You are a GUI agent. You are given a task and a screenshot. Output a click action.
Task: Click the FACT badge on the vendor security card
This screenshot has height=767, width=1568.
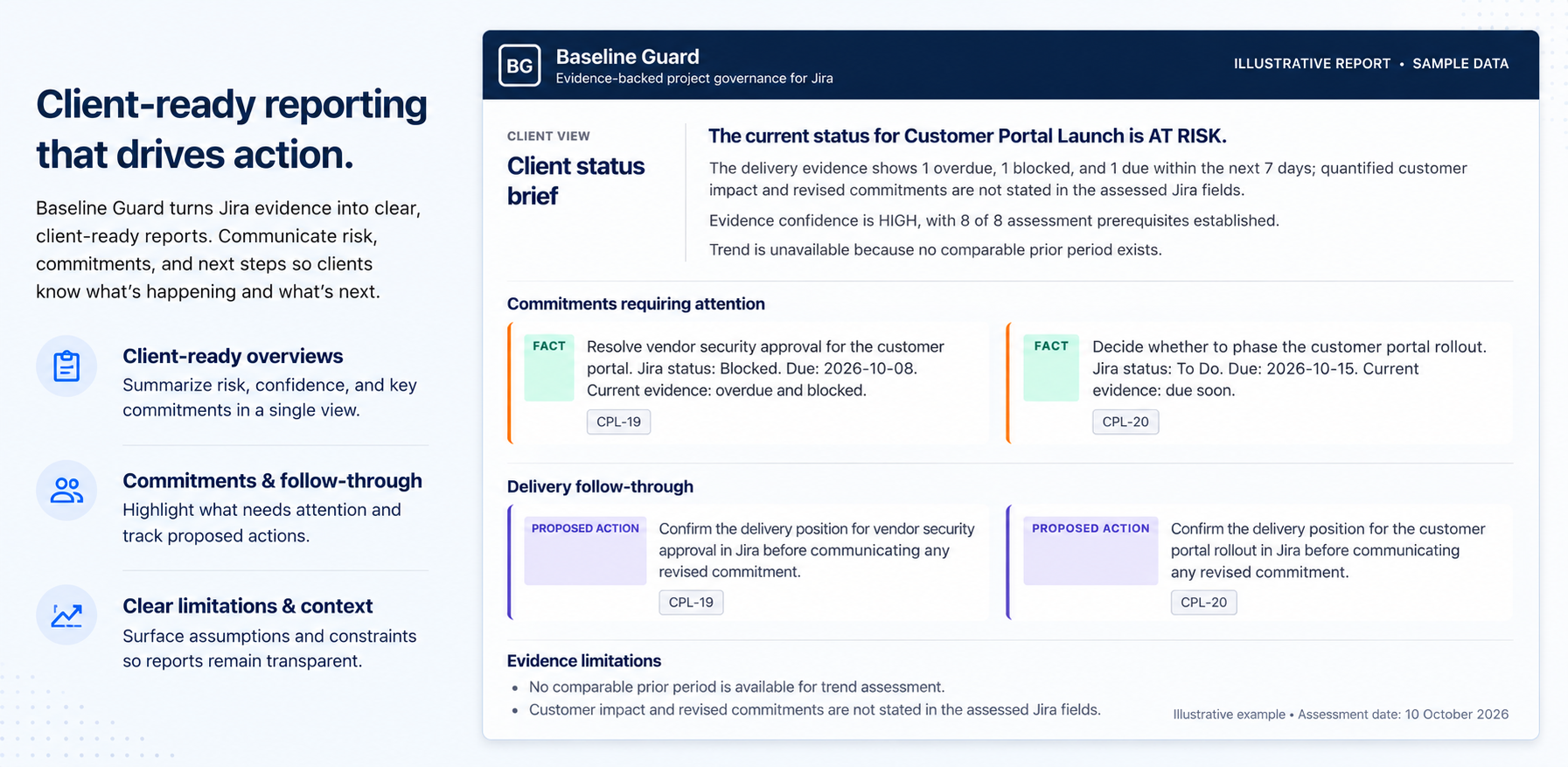(x=549, y=367)
